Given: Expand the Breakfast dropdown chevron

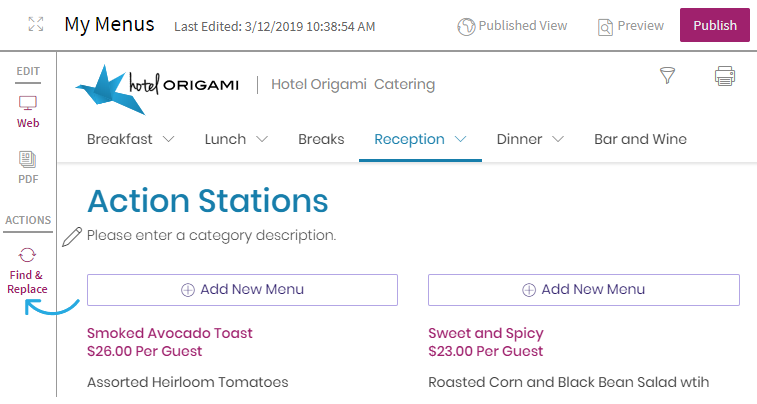Looking at the screenshot, I should click(x=168, y=139).
